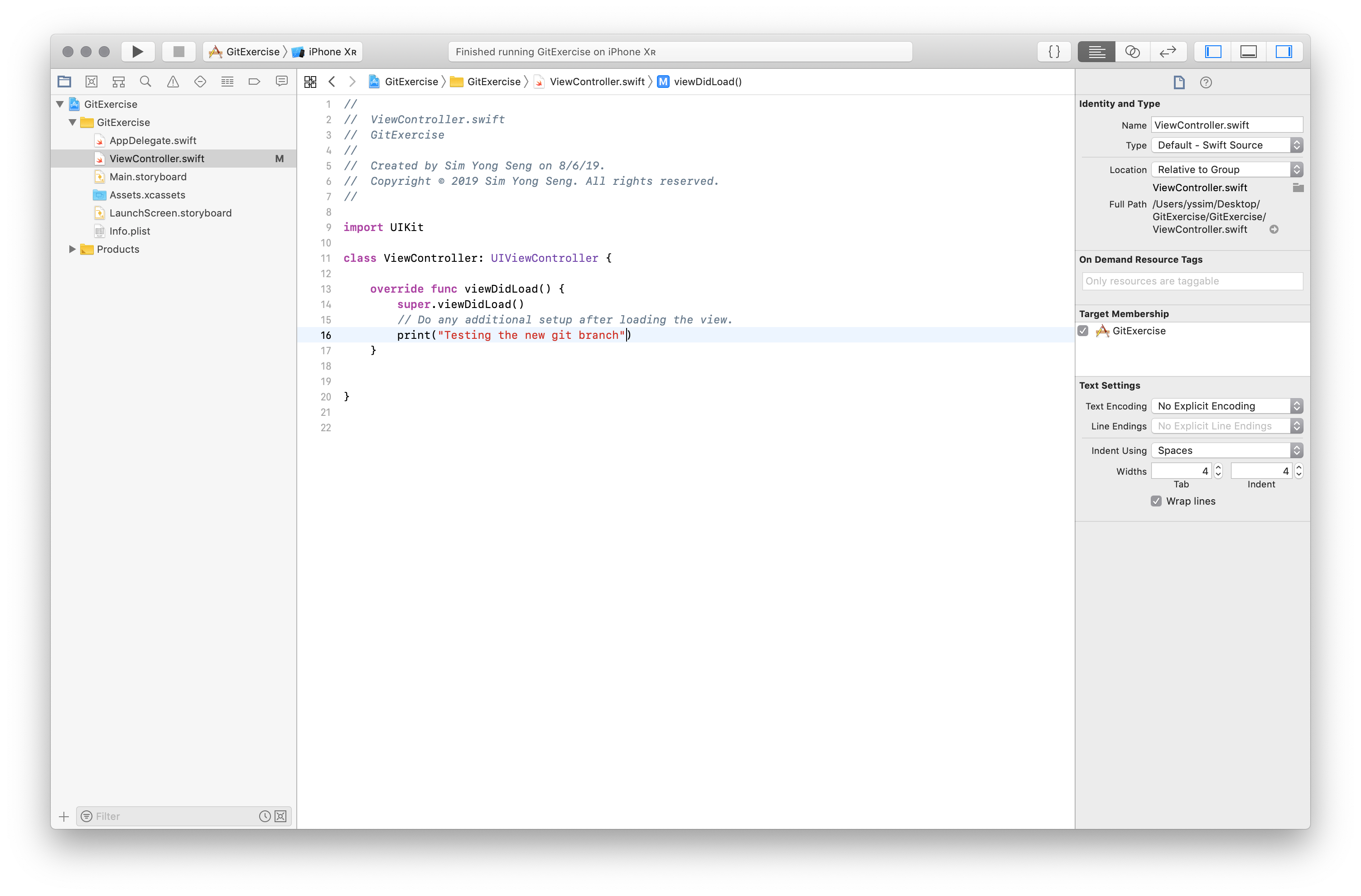The width and height of the screenshot is (1361, 896).
Task: Open the GitExercise scheme selector
Action: point(244,52)
